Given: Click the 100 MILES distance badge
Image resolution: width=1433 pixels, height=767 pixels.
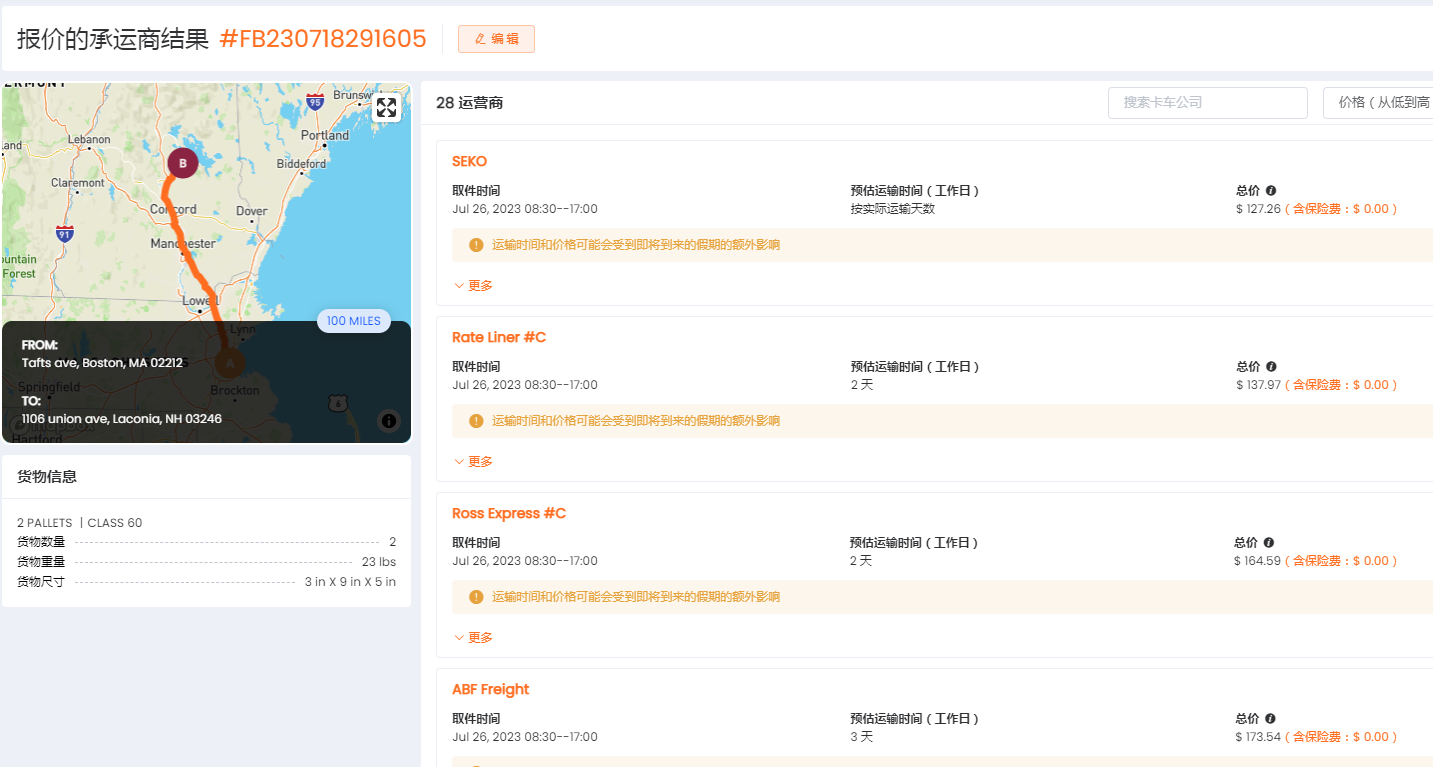Looking at the screenshot, I should pos(354,321).
